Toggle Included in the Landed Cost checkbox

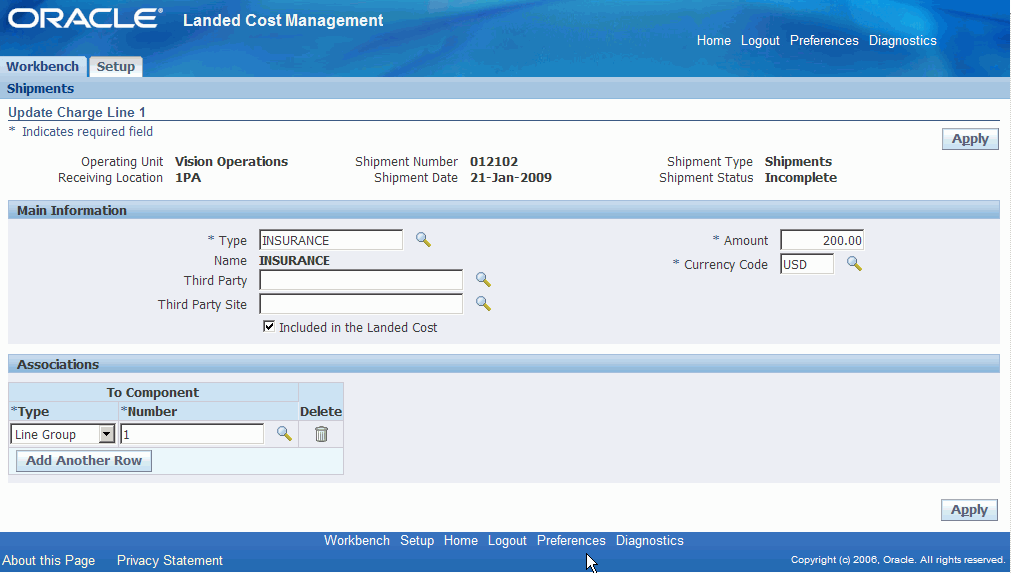click(x=269, y=326)
